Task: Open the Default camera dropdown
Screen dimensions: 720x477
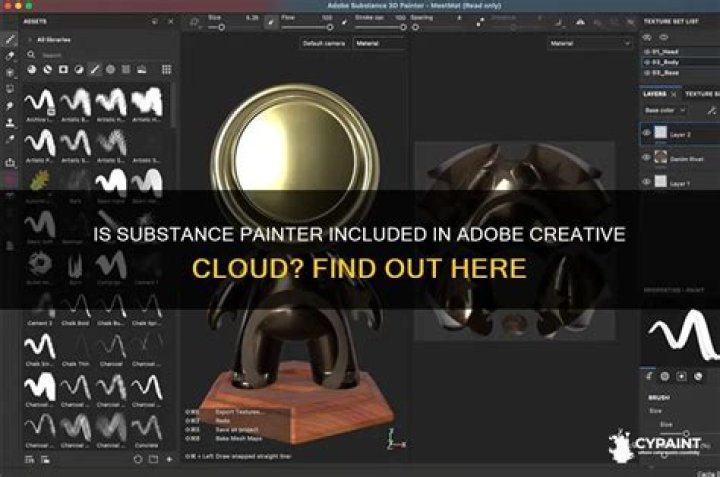Action: coord(325,44)
